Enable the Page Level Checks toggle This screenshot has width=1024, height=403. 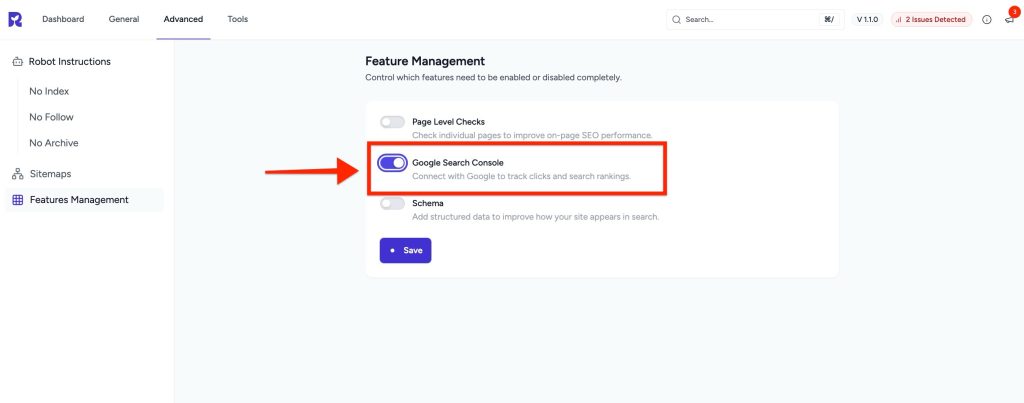392,122
